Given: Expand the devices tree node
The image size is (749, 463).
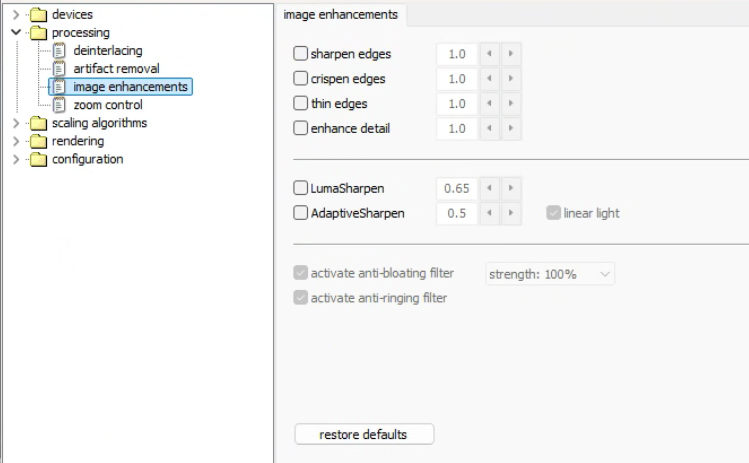Looking at the screenshot, I should tap(16, 15).
